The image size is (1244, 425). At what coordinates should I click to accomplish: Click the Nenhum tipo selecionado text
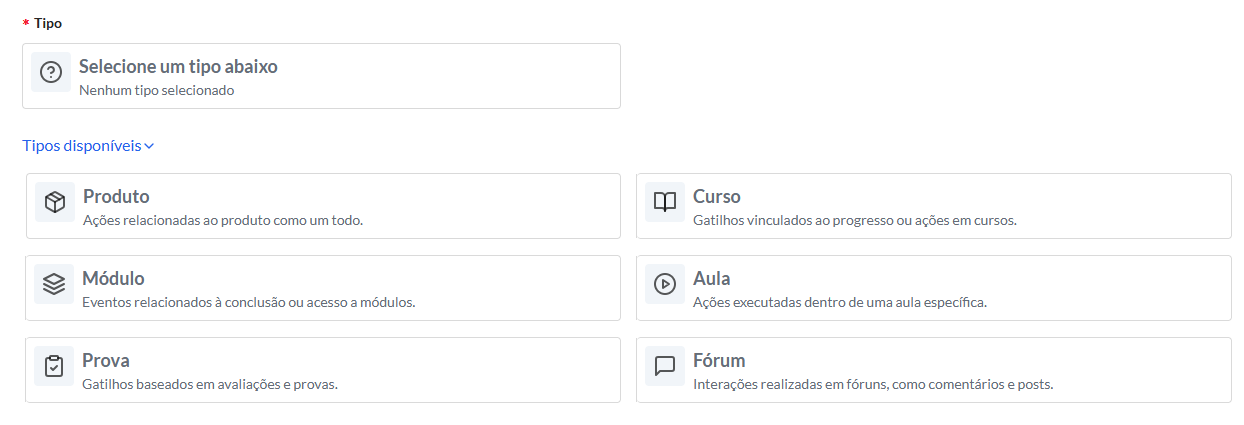coord(156,90)
